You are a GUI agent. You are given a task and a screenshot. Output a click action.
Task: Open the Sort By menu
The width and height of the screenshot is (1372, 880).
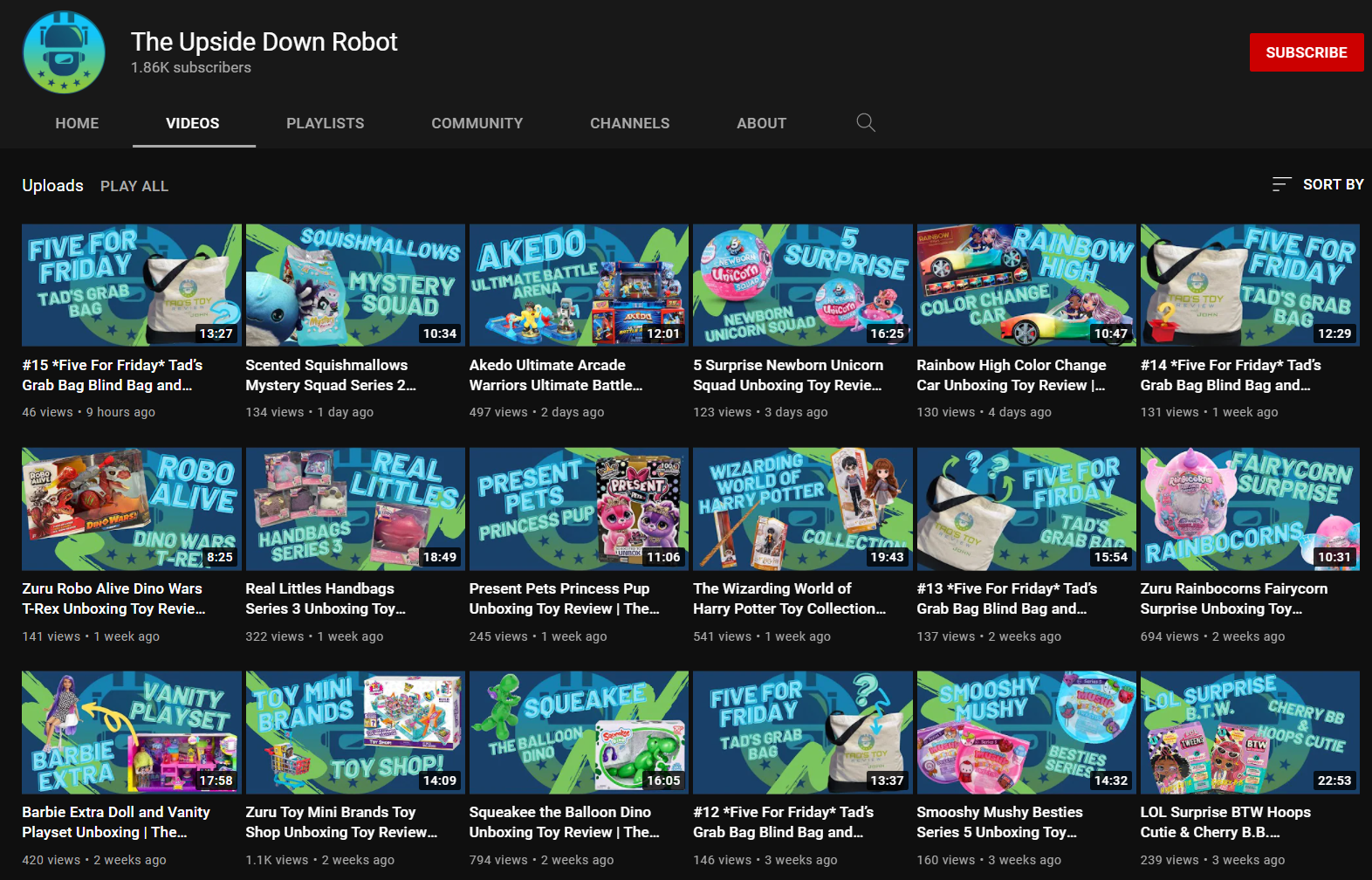pos(1318,184)
